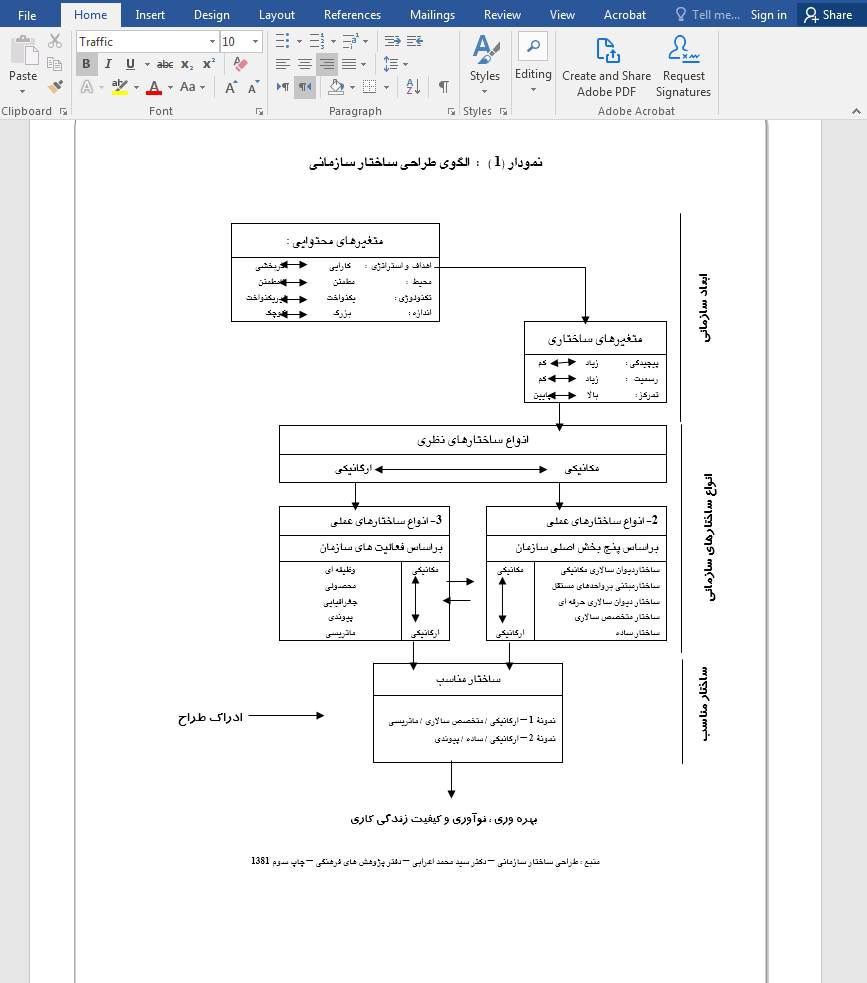Image resolution: width=867 pixels, height=983 pixels.
Task: Clear all formatting with the eraser icon
Action: tap(238, 63)
